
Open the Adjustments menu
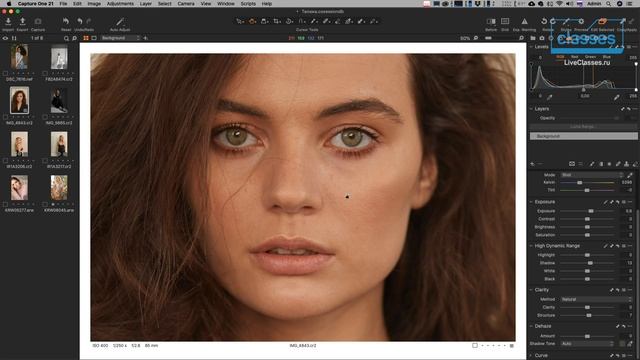click(x=120, y=4)
